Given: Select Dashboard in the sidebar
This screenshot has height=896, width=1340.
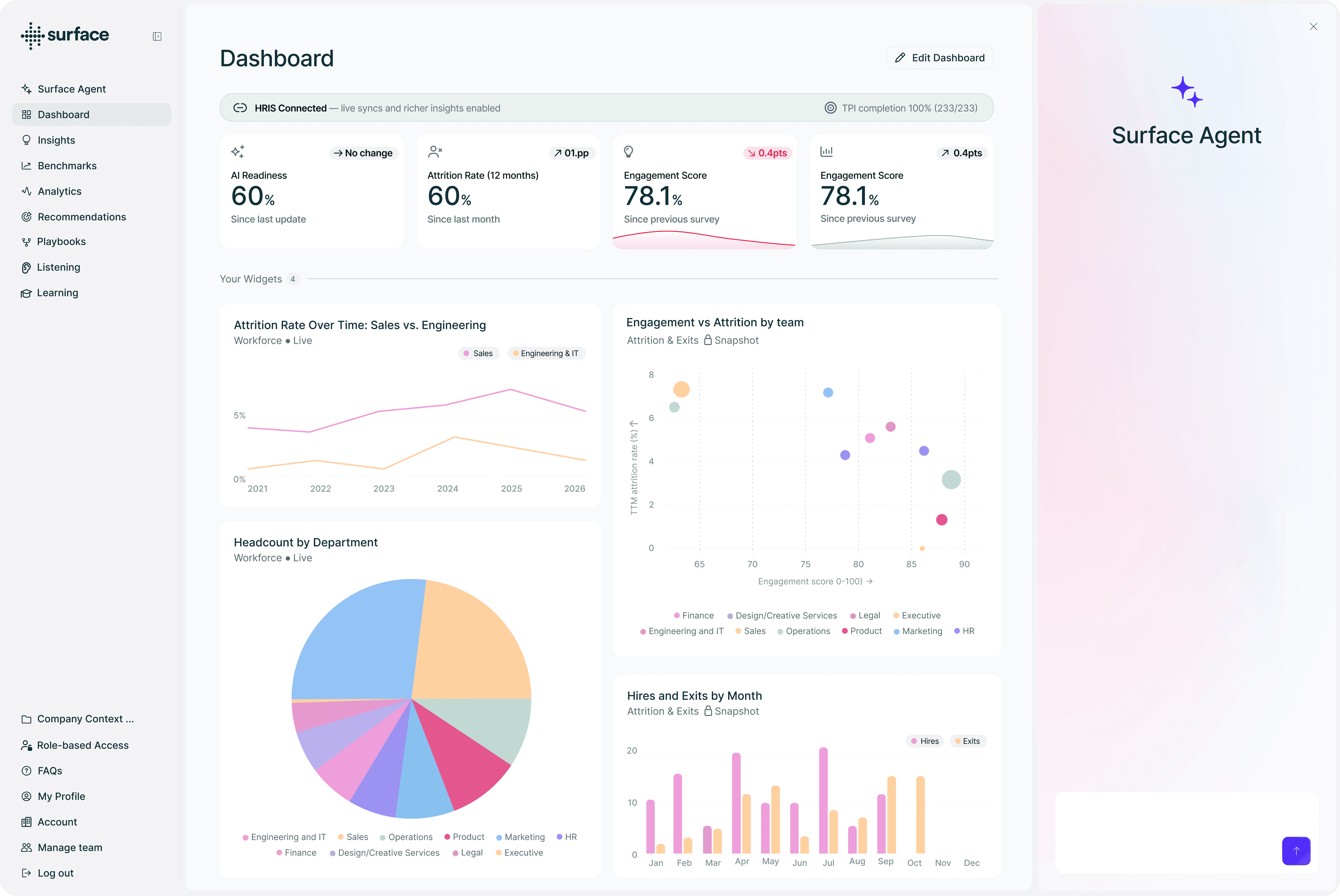Looking at the screenshot, I should tap(91, 115).
